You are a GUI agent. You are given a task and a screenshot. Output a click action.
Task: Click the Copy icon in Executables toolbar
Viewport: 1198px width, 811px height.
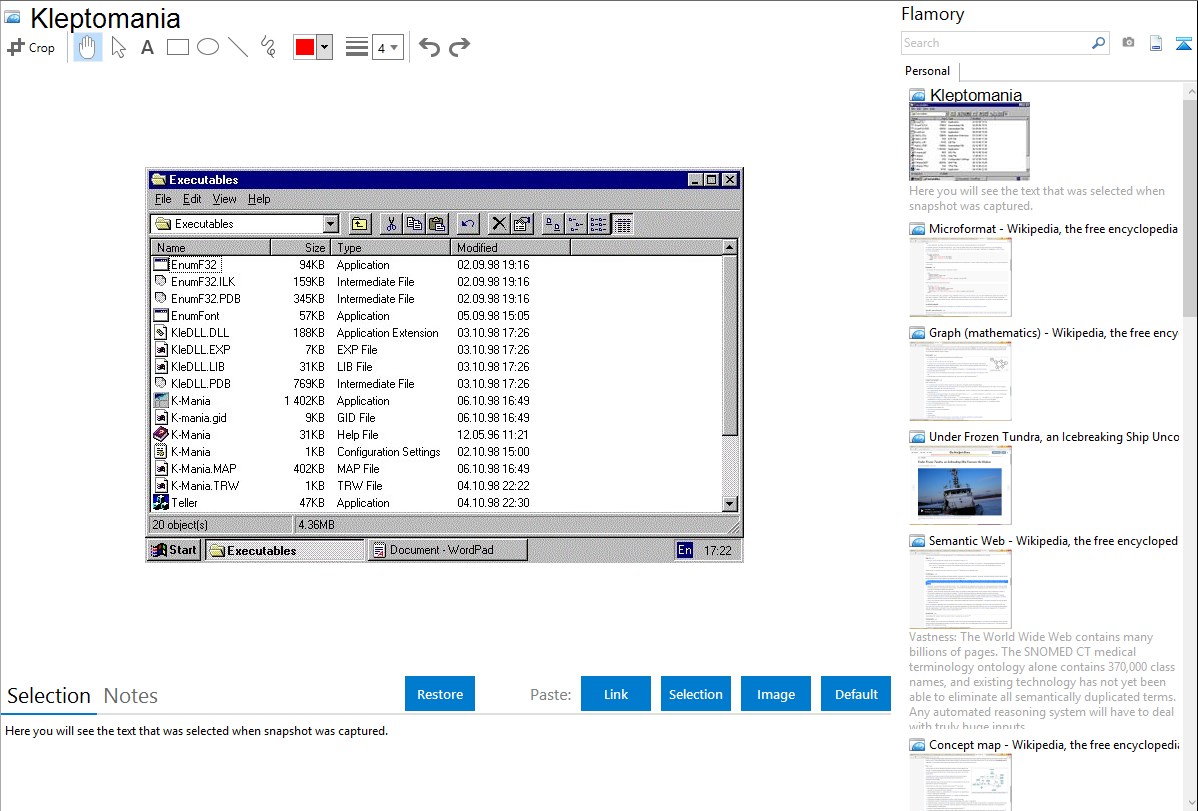pos(414,224)
